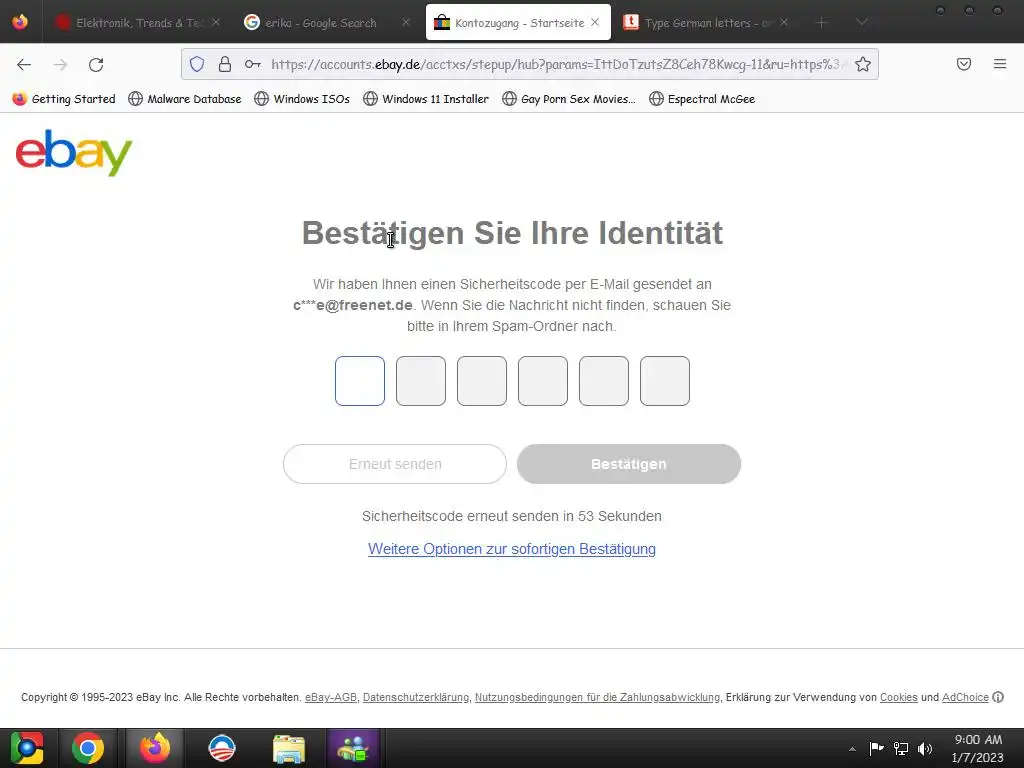Click the sixth security code digit box
This screenshot has width=1024, height=768.
tap(665, 381)
